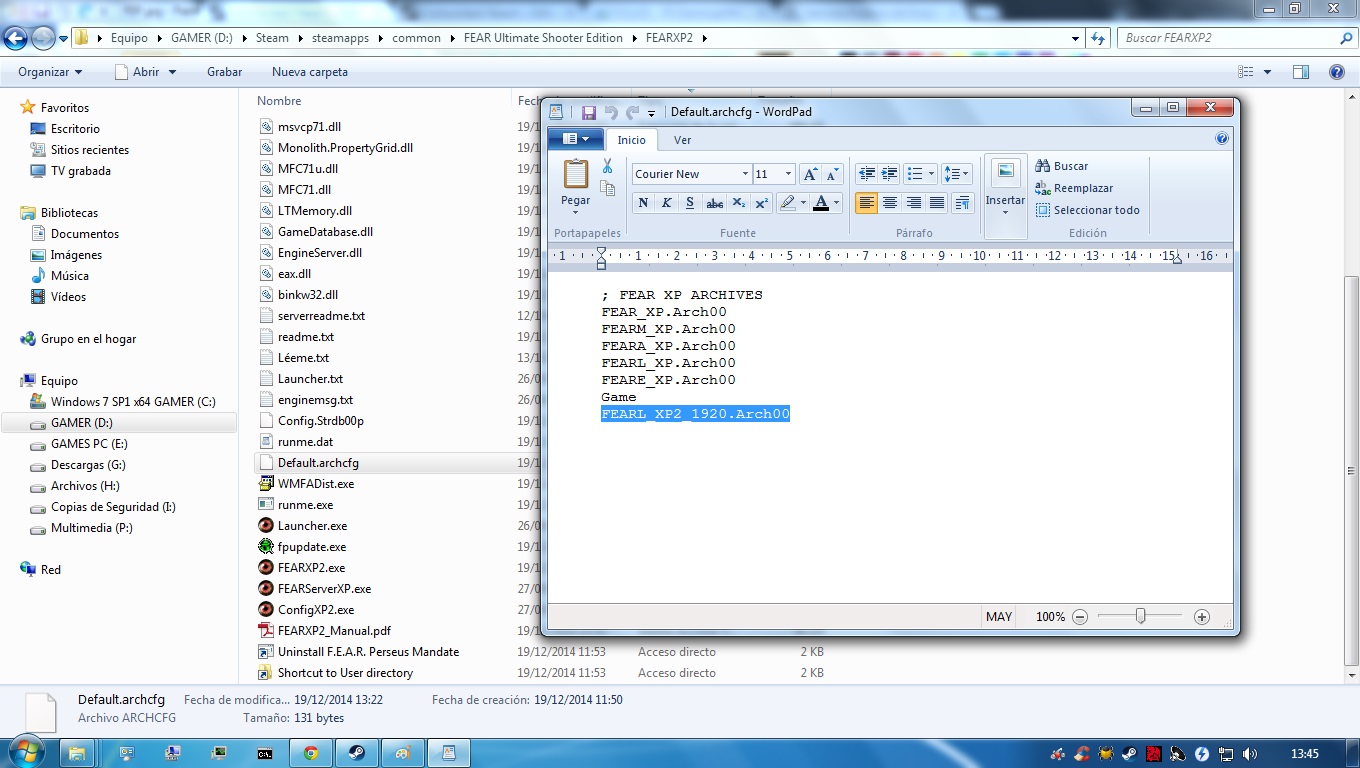Image resolution: width=1360 pixels, height=768 pixels.
Task: Click the Reemplazar button
Action: point(1074,188)
